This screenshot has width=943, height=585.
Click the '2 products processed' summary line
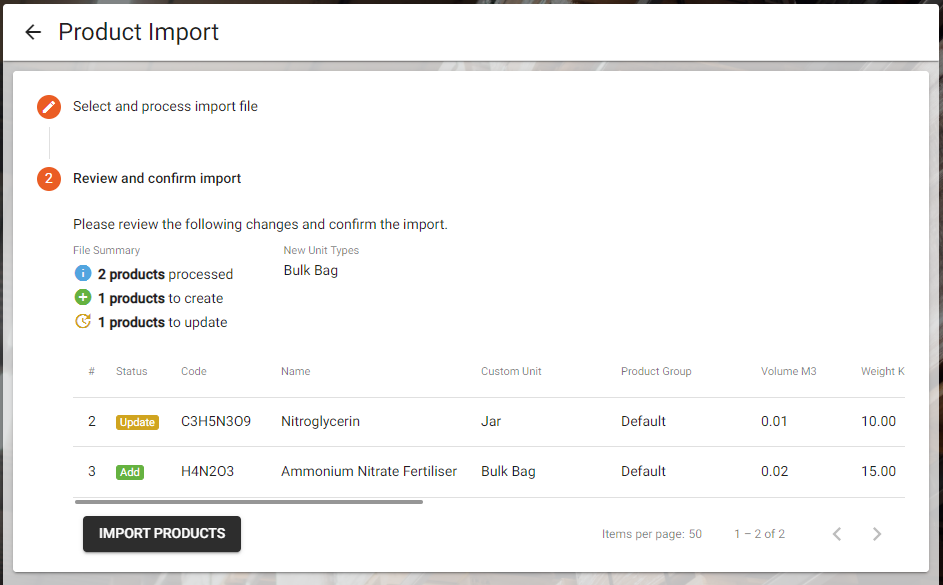click(x=165, y=274)
